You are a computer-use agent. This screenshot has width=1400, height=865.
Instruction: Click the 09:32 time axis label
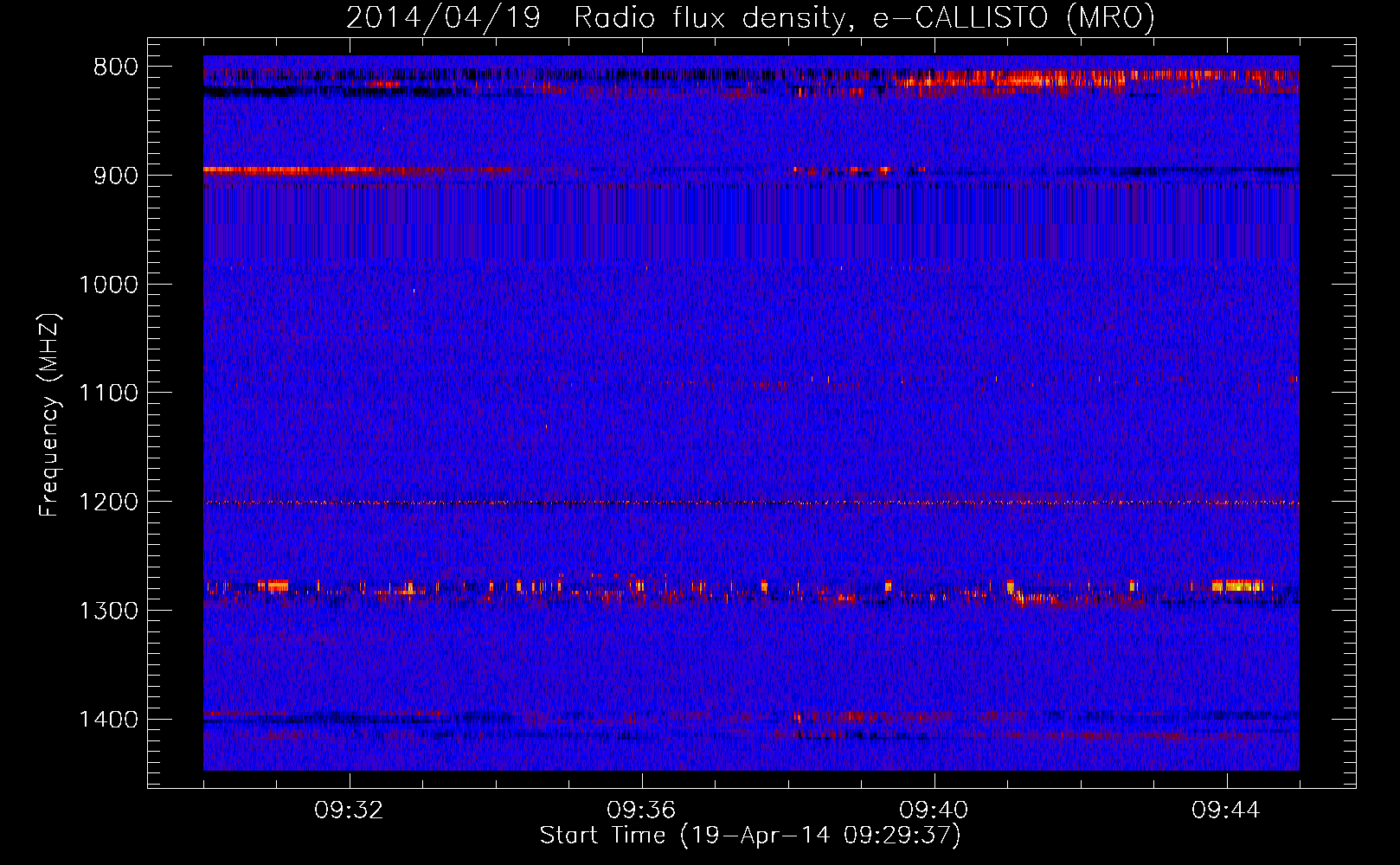350,811
